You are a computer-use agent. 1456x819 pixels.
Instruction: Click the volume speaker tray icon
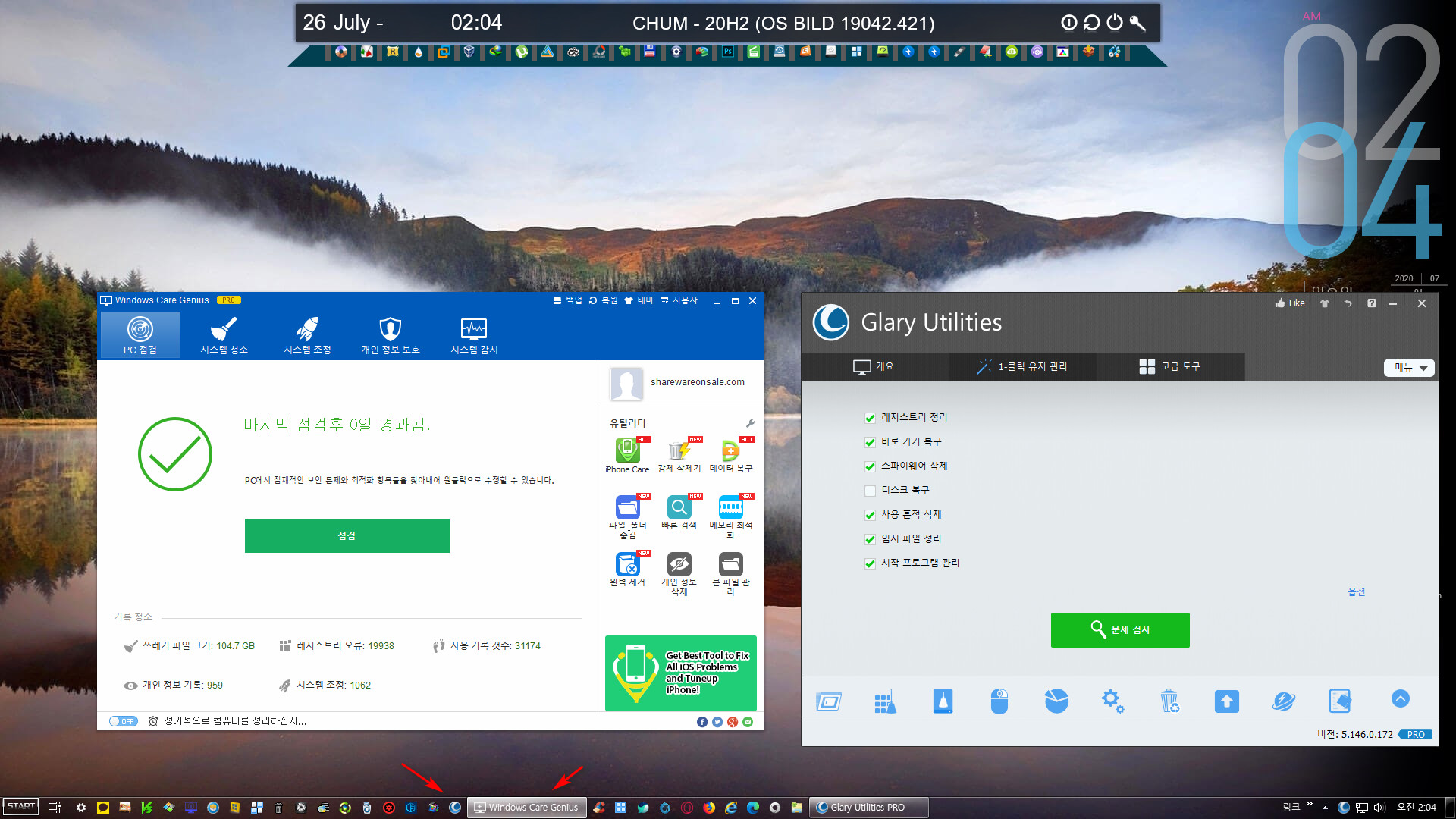(1379, 808)
